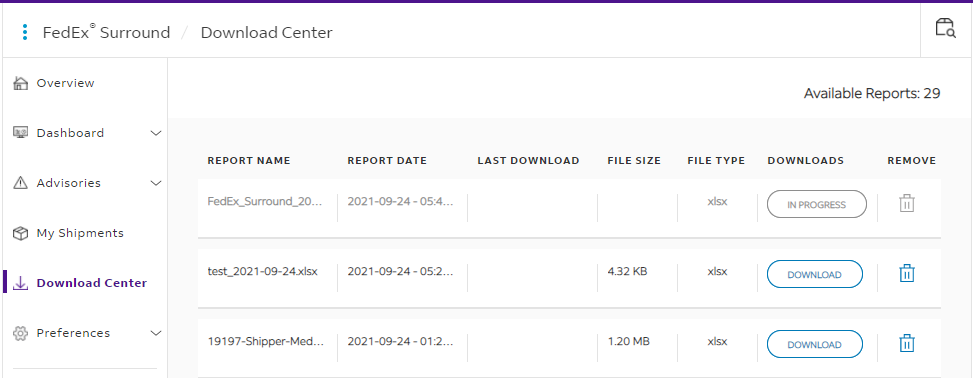Screen dimensions: 973x378
Task: Click the IN PROGRESS button
Action: point(817,204)
